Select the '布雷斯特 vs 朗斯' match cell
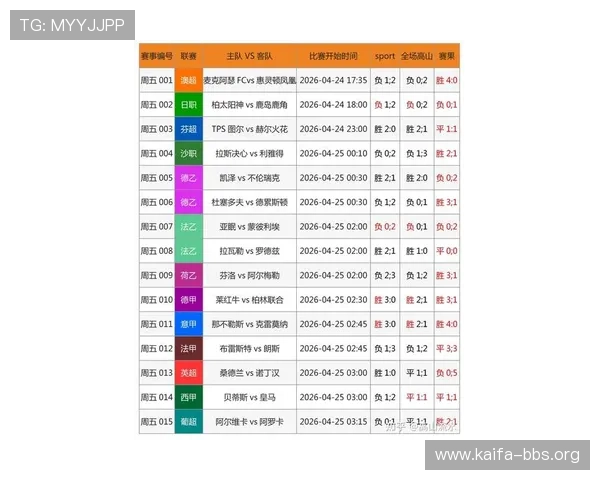This screenshot has height=480, width=600. pyautogui.click(x=249, y=349)
